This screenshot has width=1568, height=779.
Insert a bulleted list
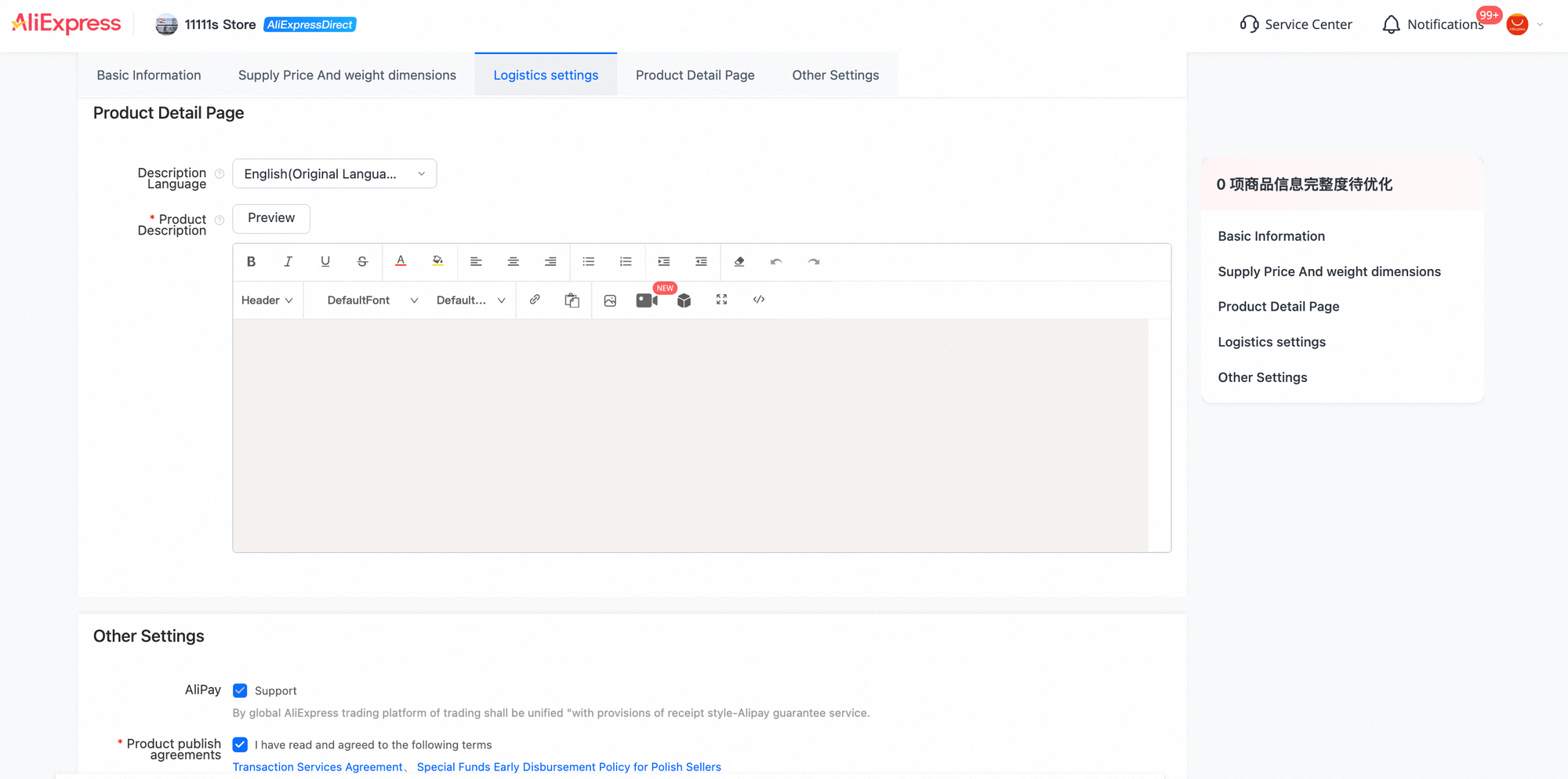click(589, 262)
